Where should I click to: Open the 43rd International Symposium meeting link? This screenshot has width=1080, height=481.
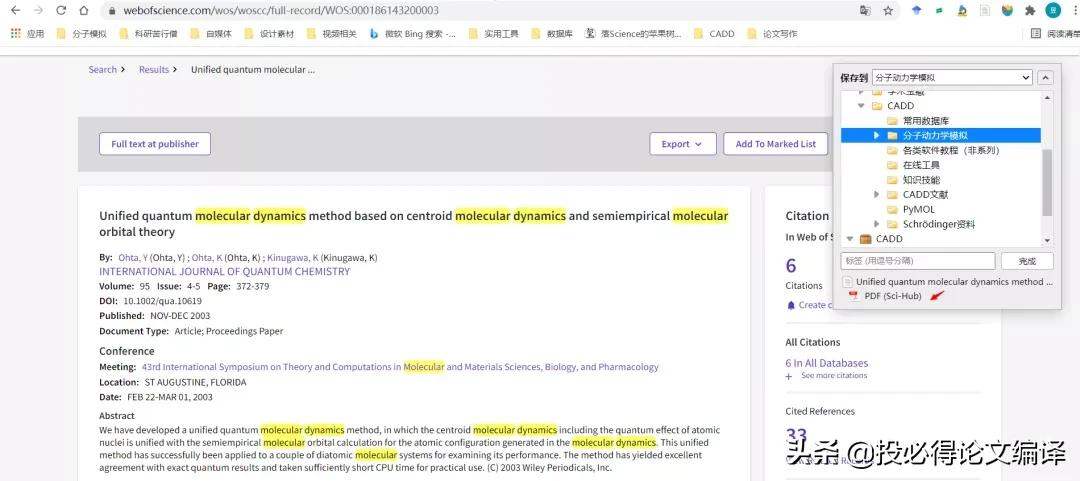tap(400, 367)
